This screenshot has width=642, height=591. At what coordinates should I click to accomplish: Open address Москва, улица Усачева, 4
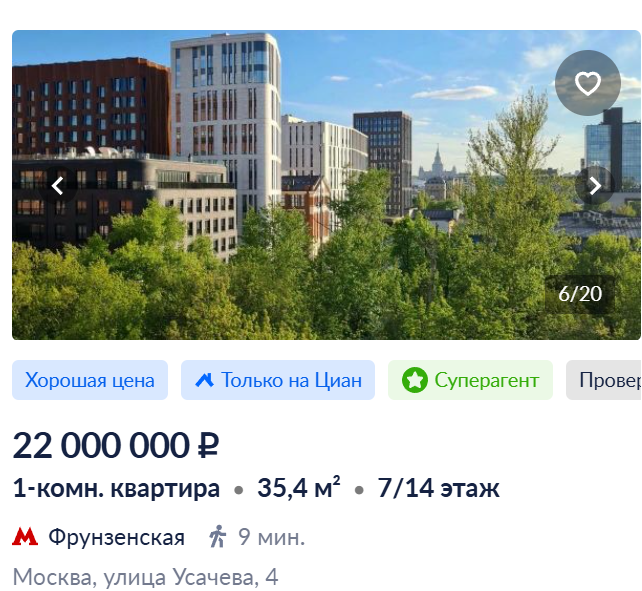point(146,577)
